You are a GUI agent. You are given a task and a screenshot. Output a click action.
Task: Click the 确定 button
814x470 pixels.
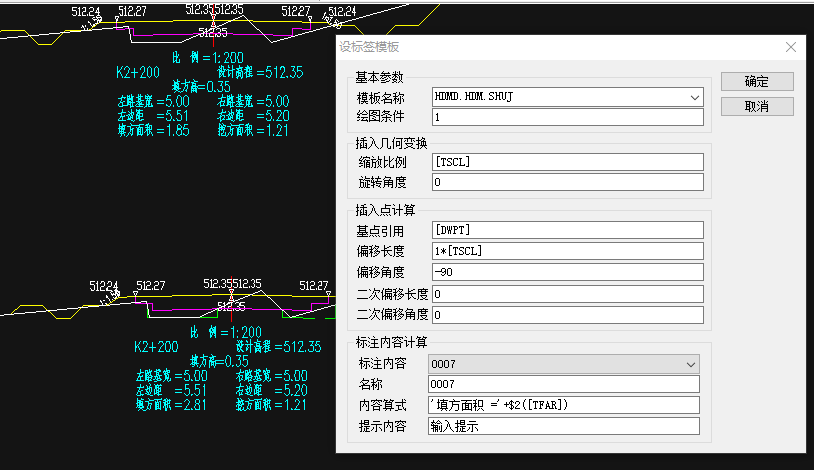(757, 82)
